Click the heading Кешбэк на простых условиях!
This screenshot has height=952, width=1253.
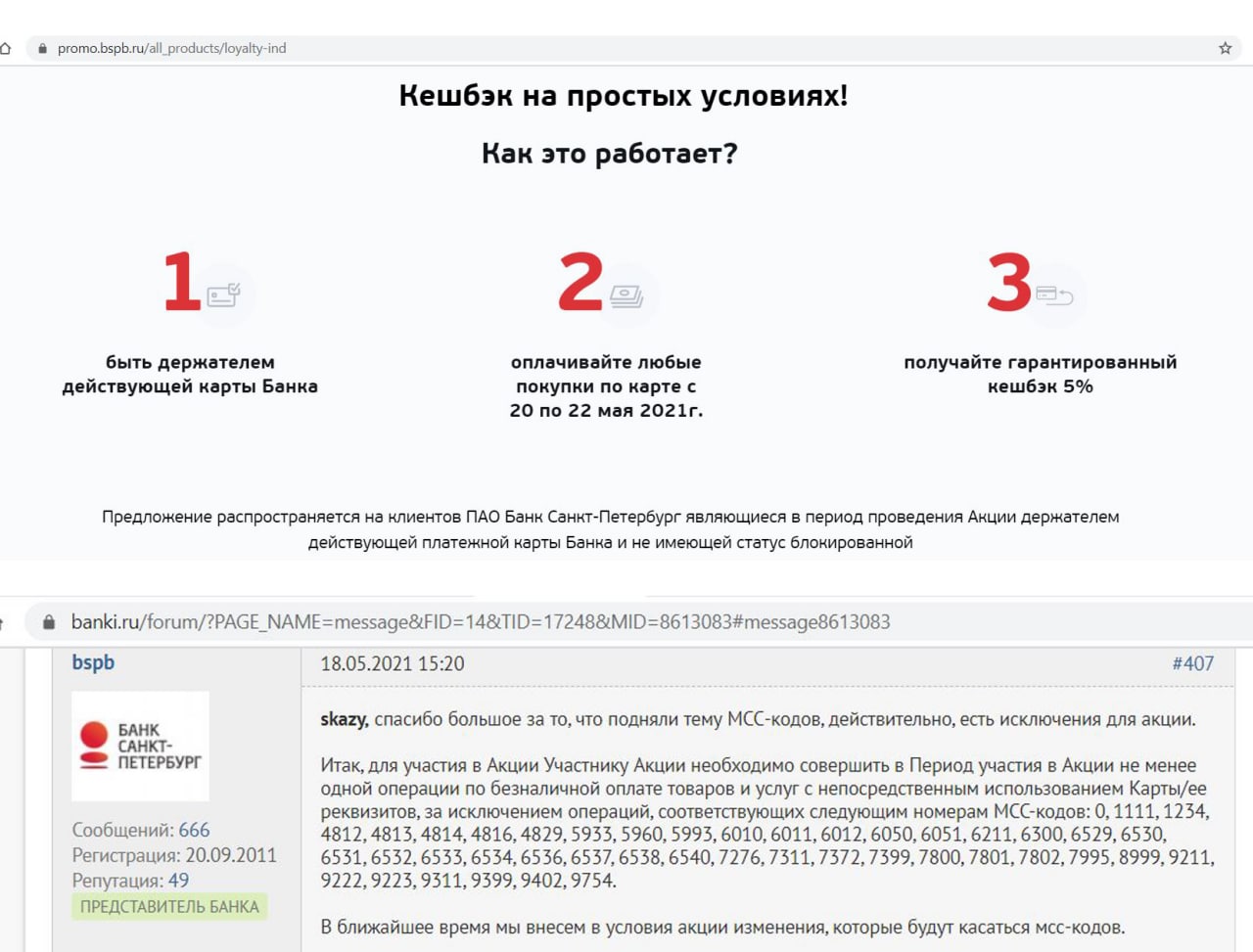[624, 96]
